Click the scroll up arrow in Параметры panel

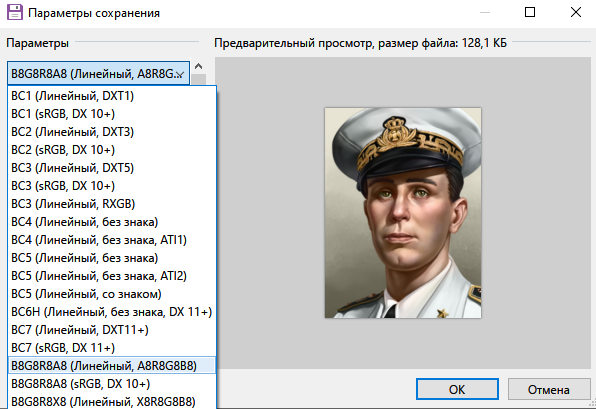click(198, 67)
